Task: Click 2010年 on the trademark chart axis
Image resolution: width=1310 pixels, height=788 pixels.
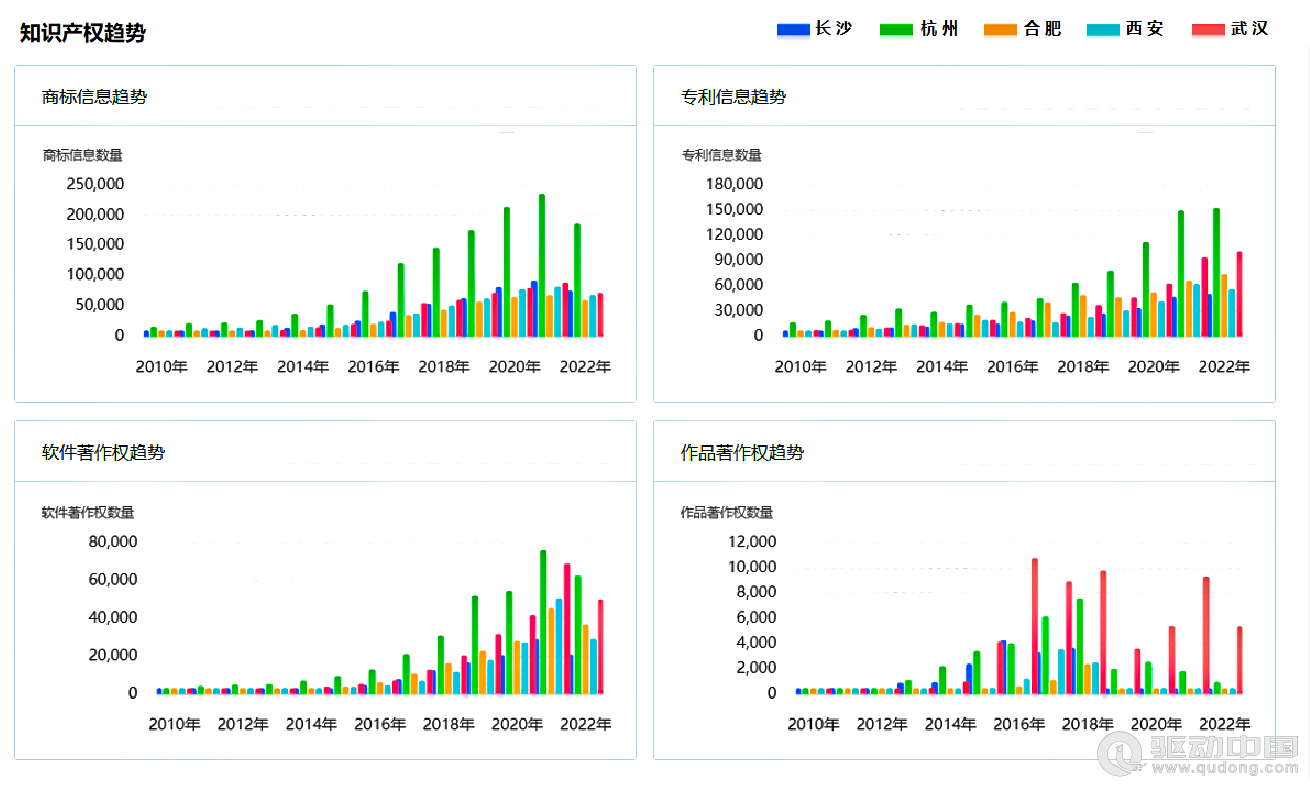Action: (162, 367)
